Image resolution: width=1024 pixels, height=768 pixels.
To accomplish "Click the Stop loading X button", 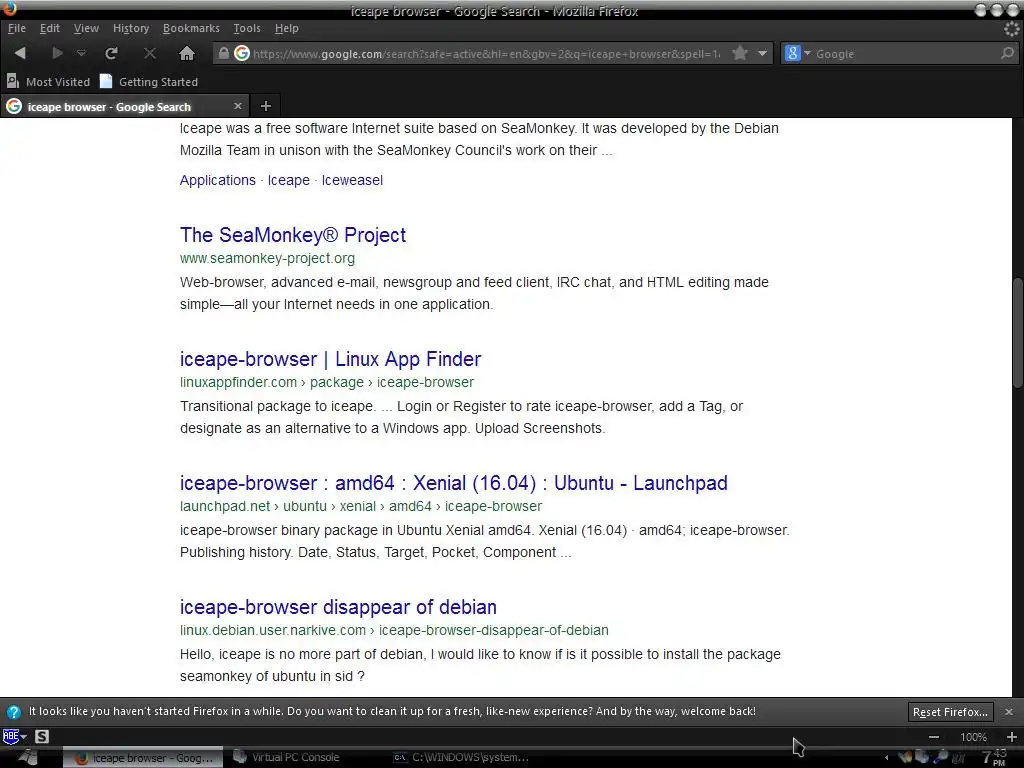I will click(x=150, y=54).
